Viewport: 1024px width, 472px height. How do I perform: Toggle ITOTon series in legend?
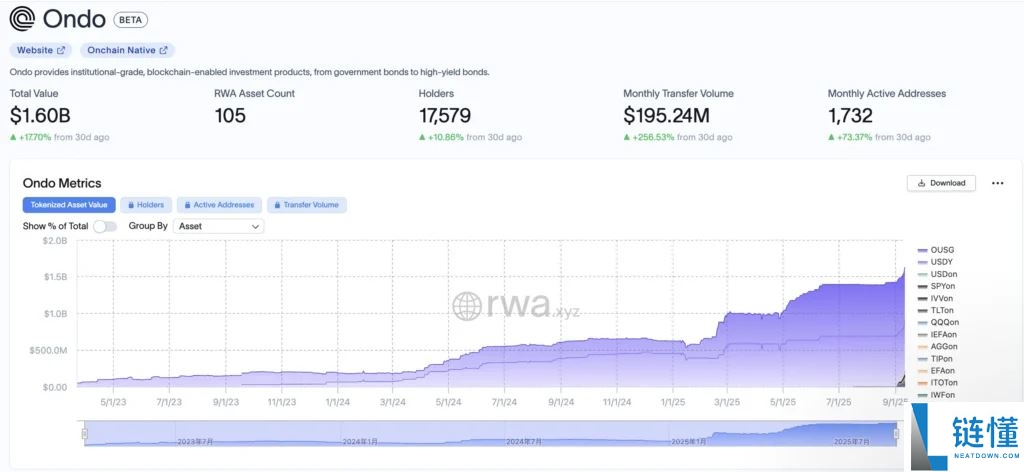pyautogui.click(x=937, y=383)
